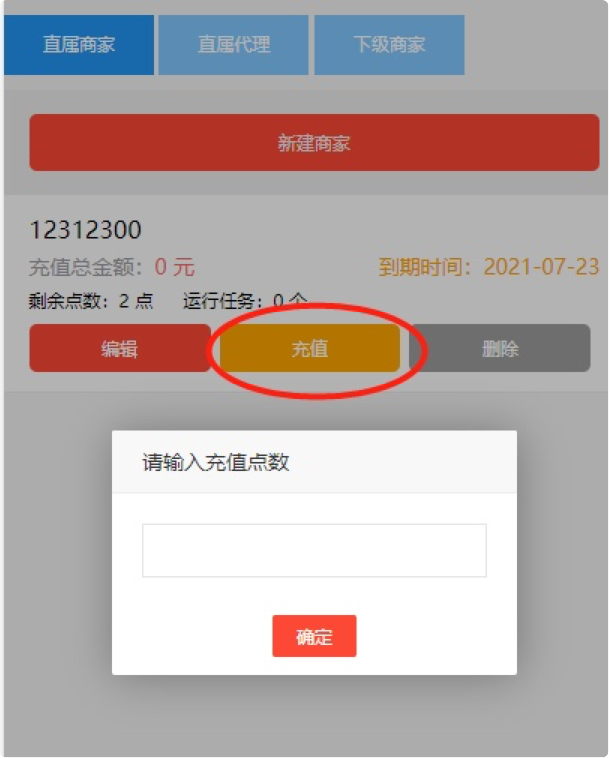Focus the recharge points input field
This screenshot has width=610, height=758.
pos(314,550)
